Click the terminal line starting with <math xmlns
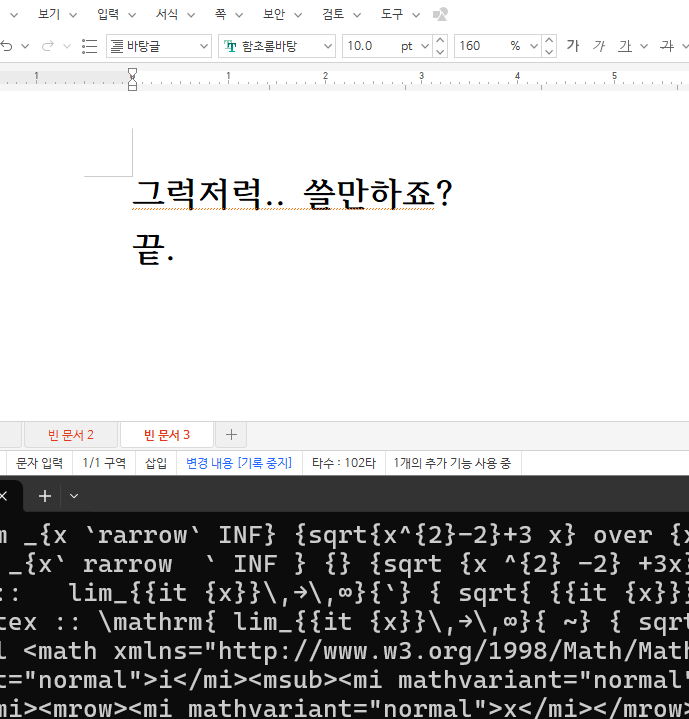 click(x=344, y=651)
